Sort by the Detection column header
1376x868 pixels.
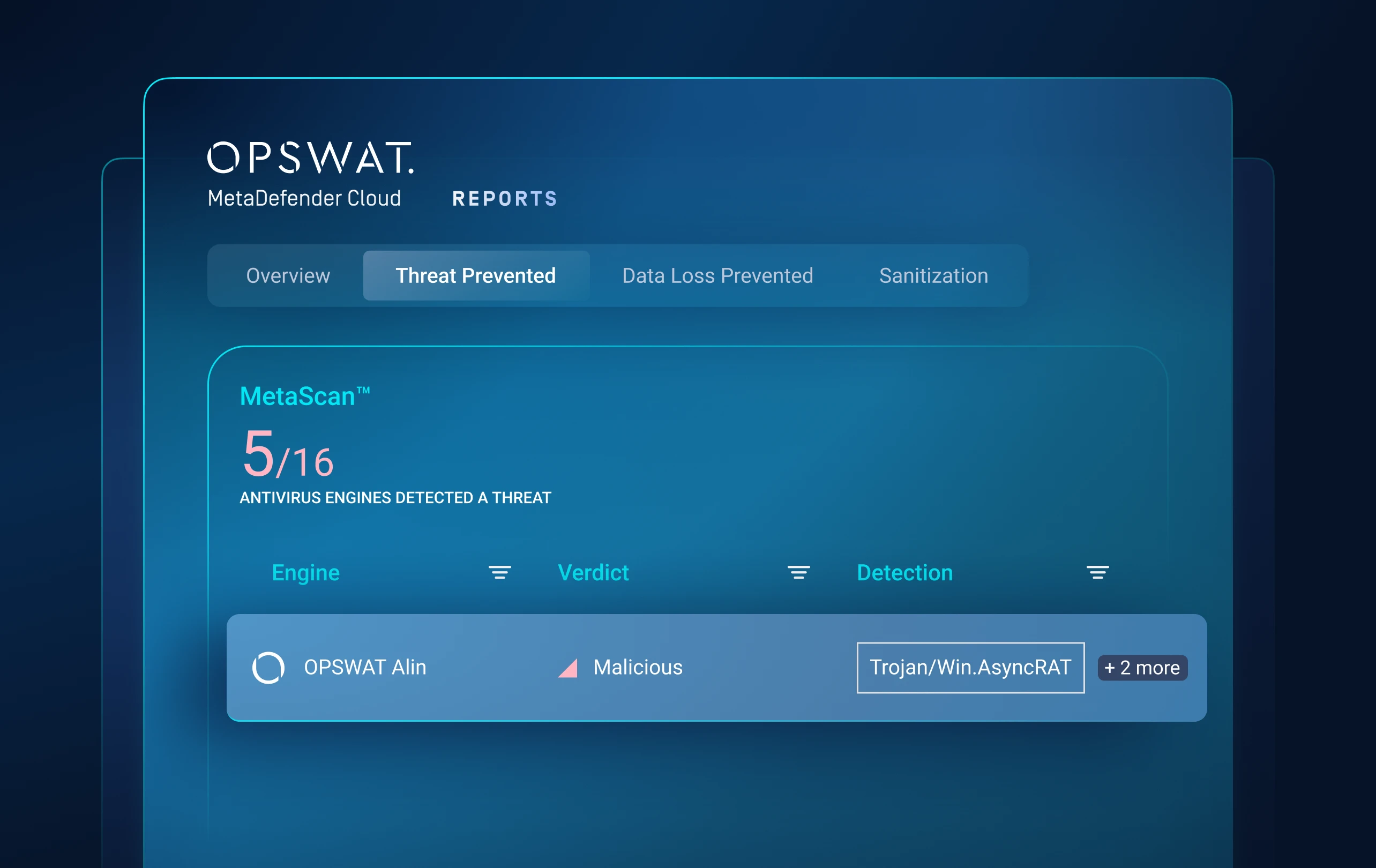(904, 573)
